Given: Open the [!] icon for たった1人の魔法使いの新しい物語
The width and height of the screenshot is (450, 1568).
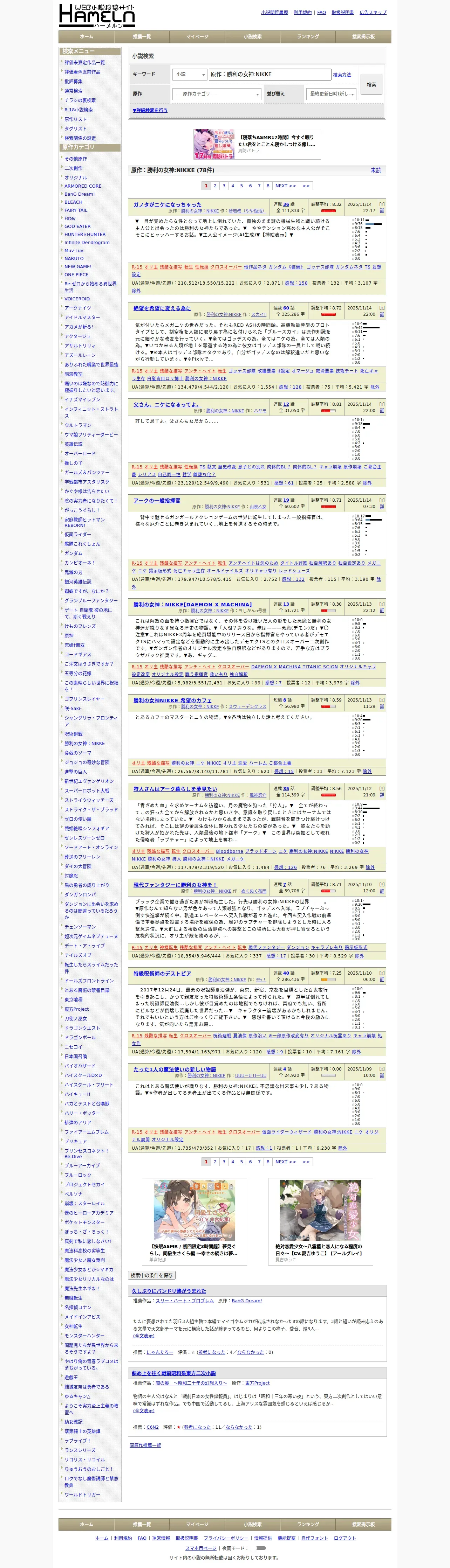Looking at the screenshot, I should click(x=382, y=1069).
